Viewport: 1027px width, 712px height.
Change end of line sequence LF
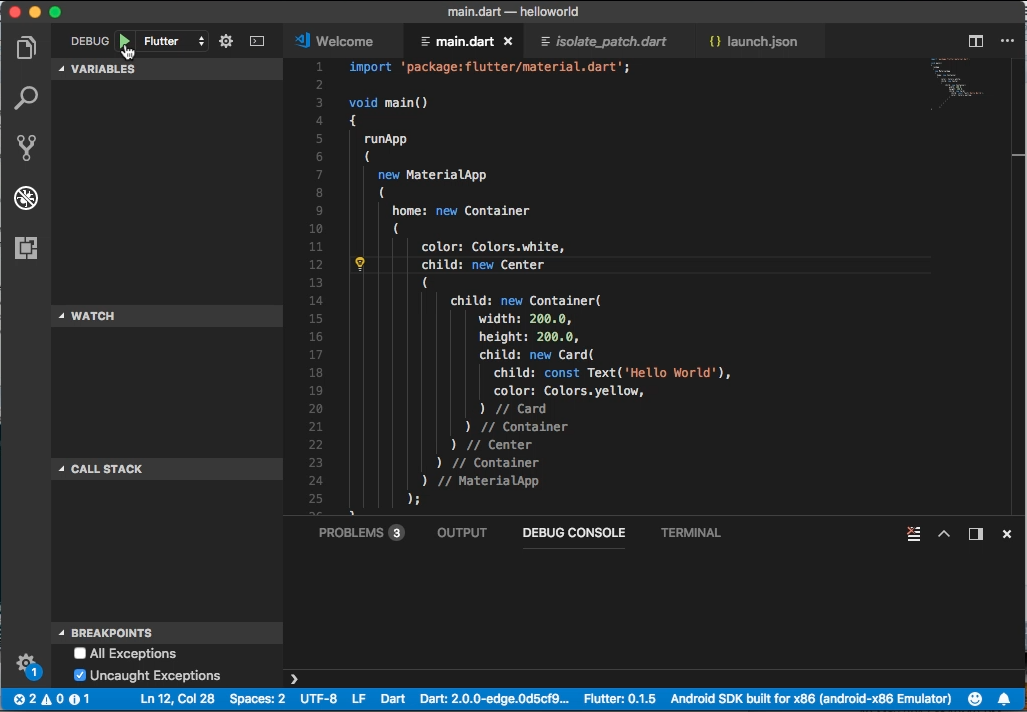359,699
